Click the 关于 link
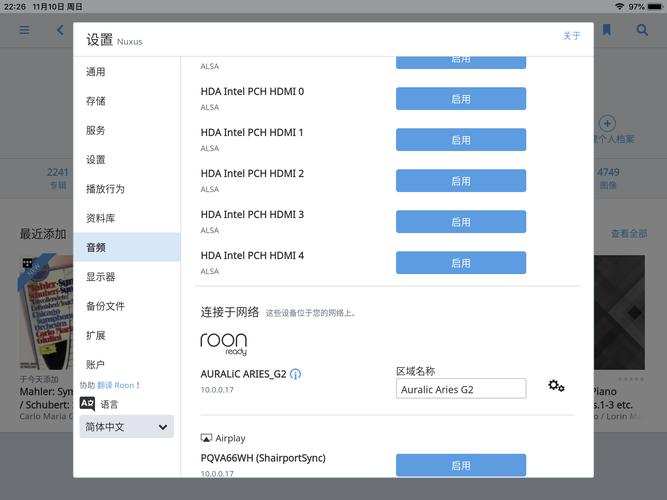The height and width of the screenshot is (500, 667). coord(572,36)
